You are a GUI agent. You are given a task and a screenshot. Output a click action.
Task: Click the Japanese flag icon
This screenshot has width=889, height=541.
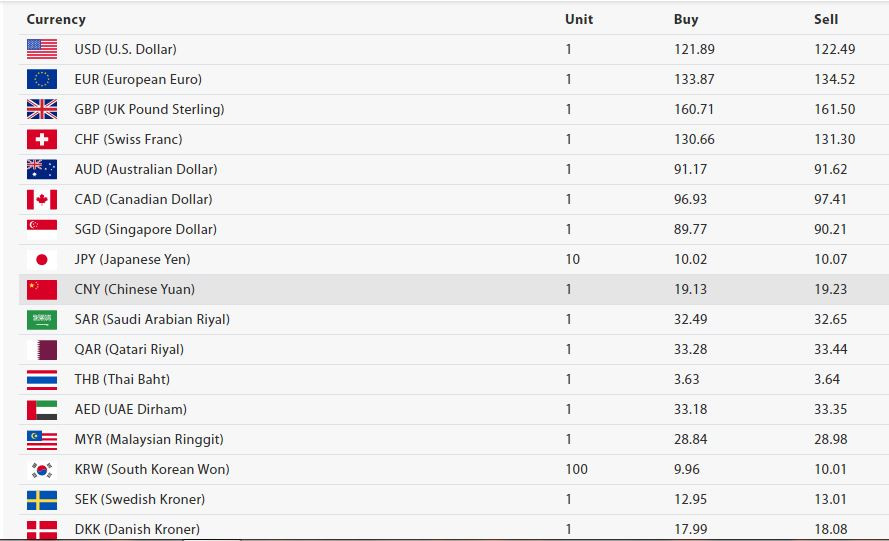pyautogui.click(x=42, y=260)
